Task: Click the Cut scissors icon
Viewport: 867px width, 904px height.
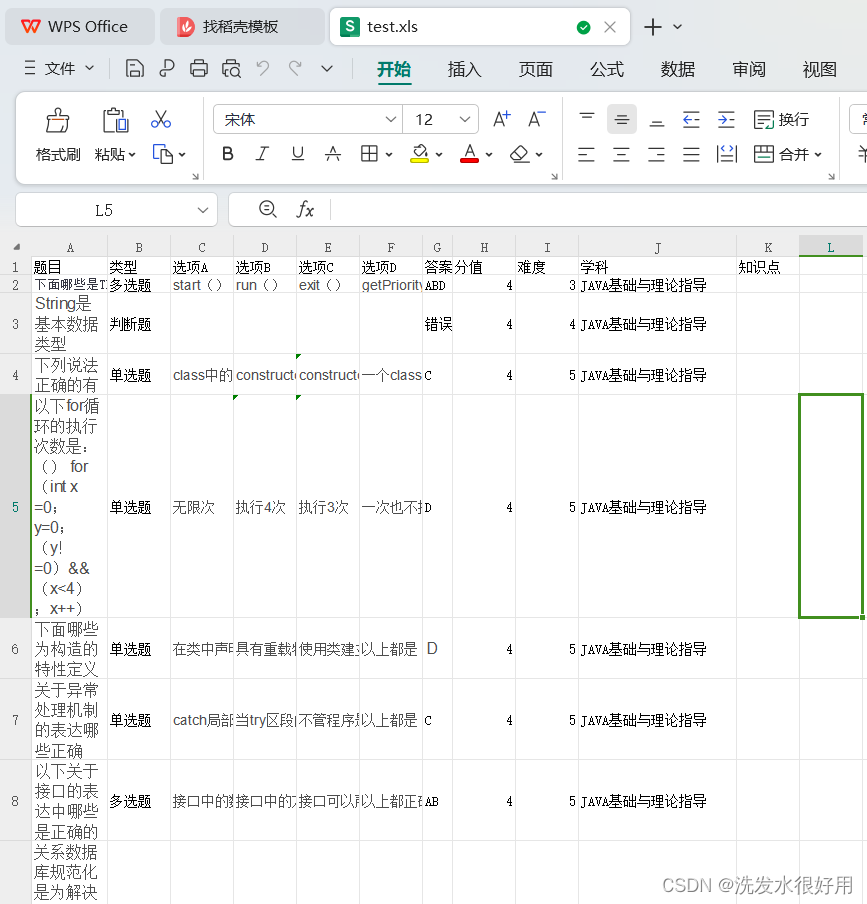Action: (x=161, y=118)
